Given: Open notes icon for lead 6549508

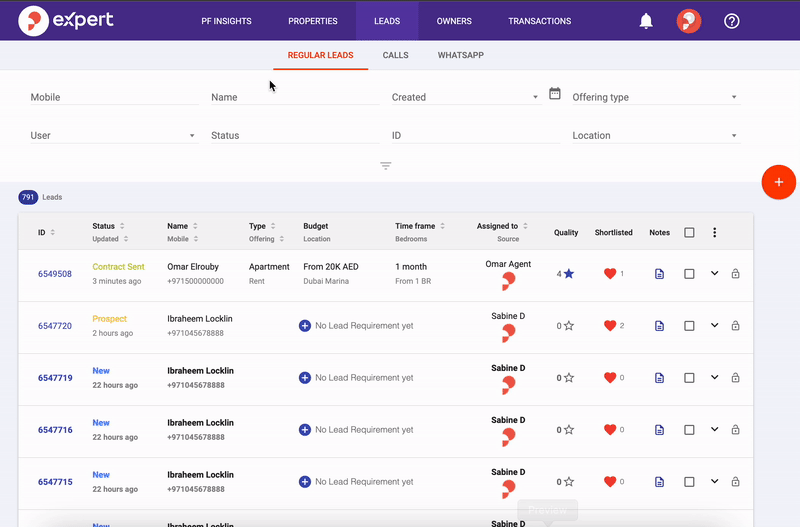Looking at the screenshot, I should tap(659, 274).
